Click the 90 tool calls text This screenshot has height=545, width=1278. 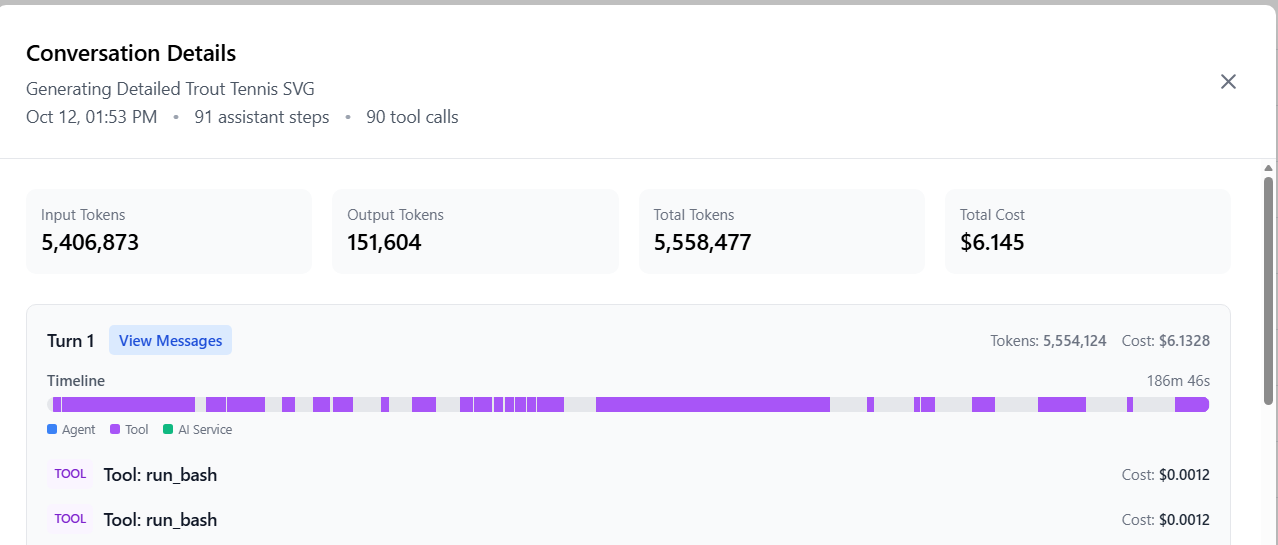412,117
